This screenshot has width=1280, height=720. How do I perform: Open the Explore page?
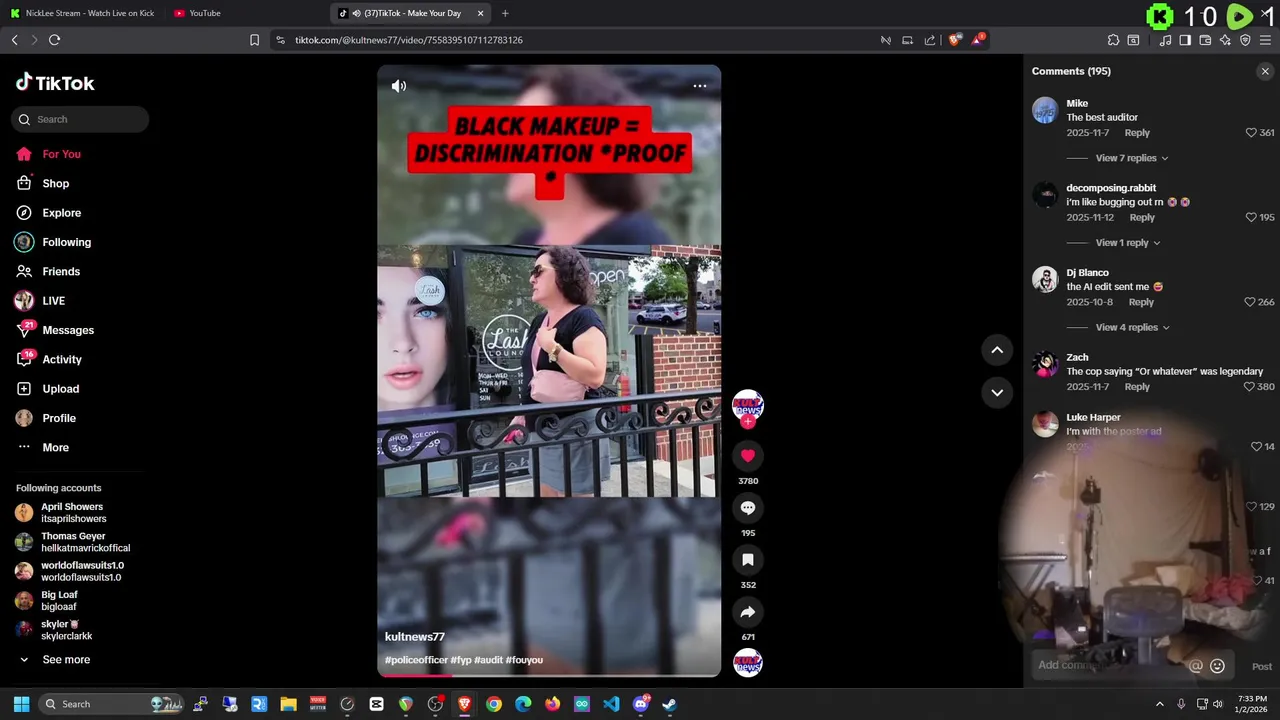61,213
